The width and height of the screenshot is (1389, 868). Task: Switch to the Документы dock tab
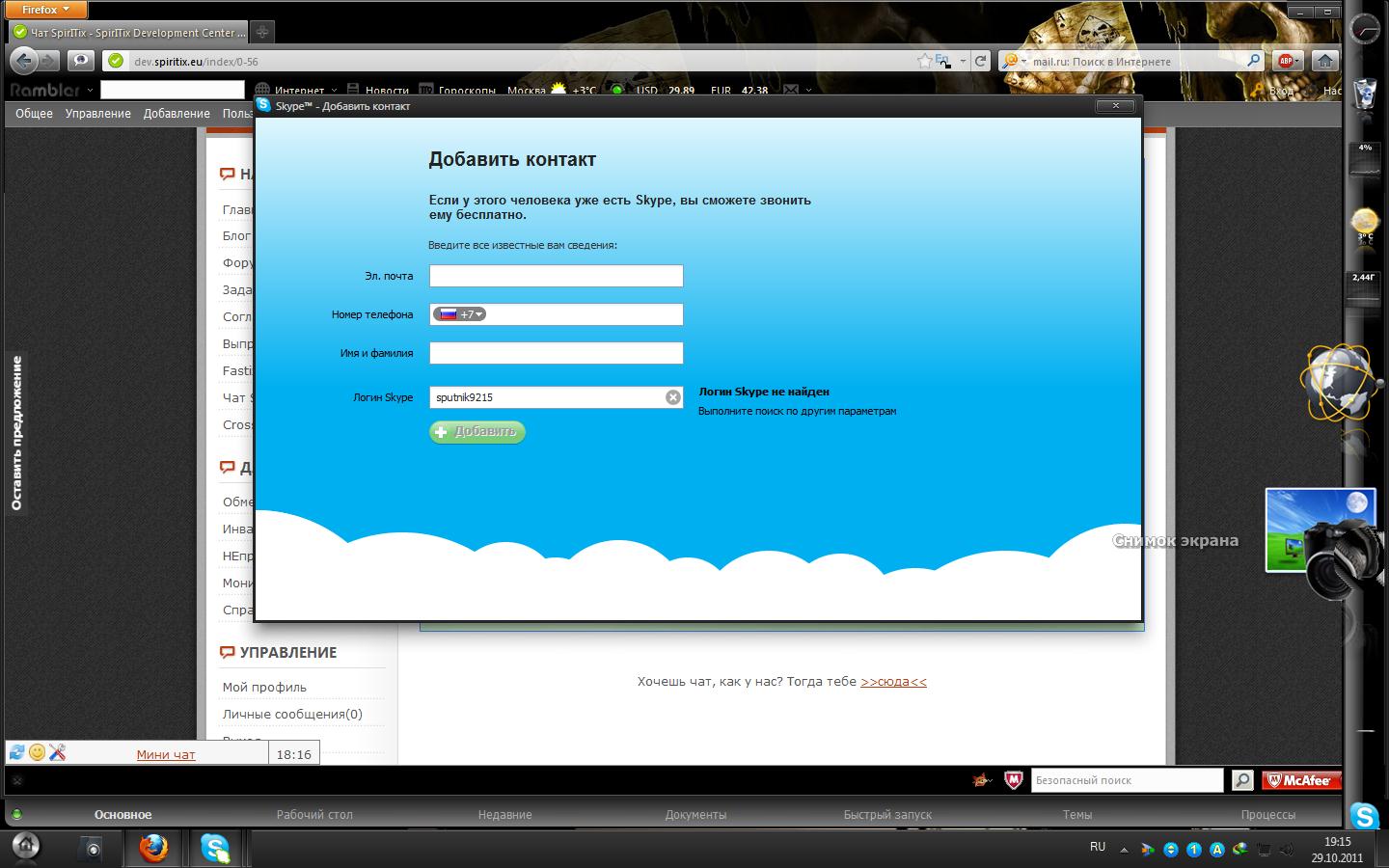tap(695, 815)
